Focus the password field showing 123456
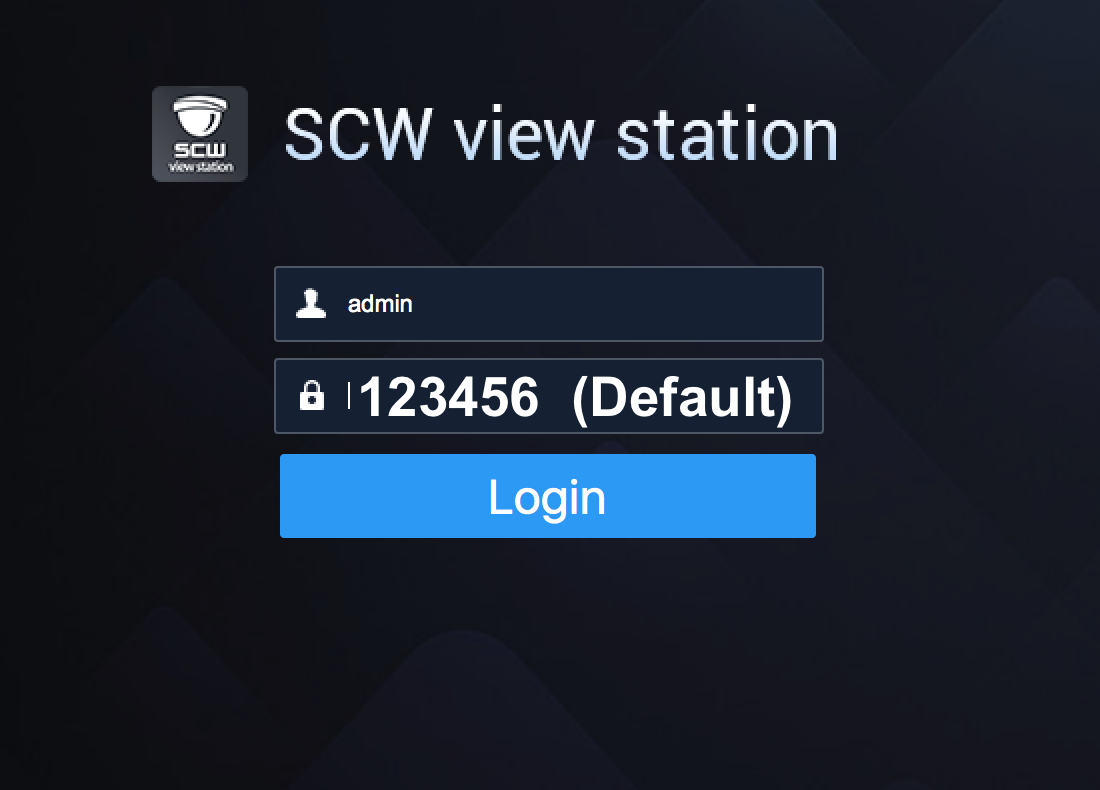The height and width of the screenshot is (790, 1100). coord(549,396)
